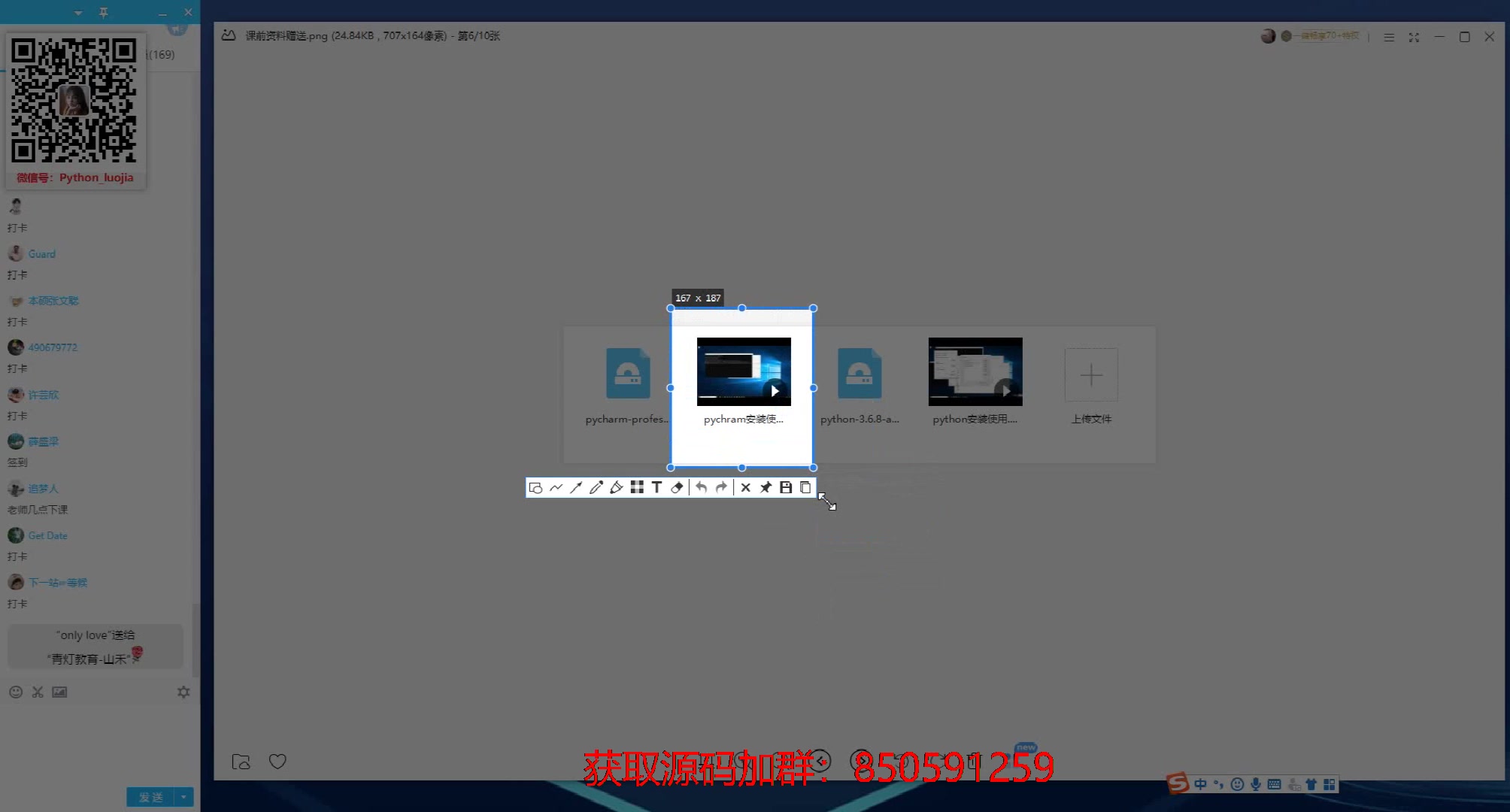Select the arrow drawing tool
This screenshot has height=812, width=1510.
[576, 488]
